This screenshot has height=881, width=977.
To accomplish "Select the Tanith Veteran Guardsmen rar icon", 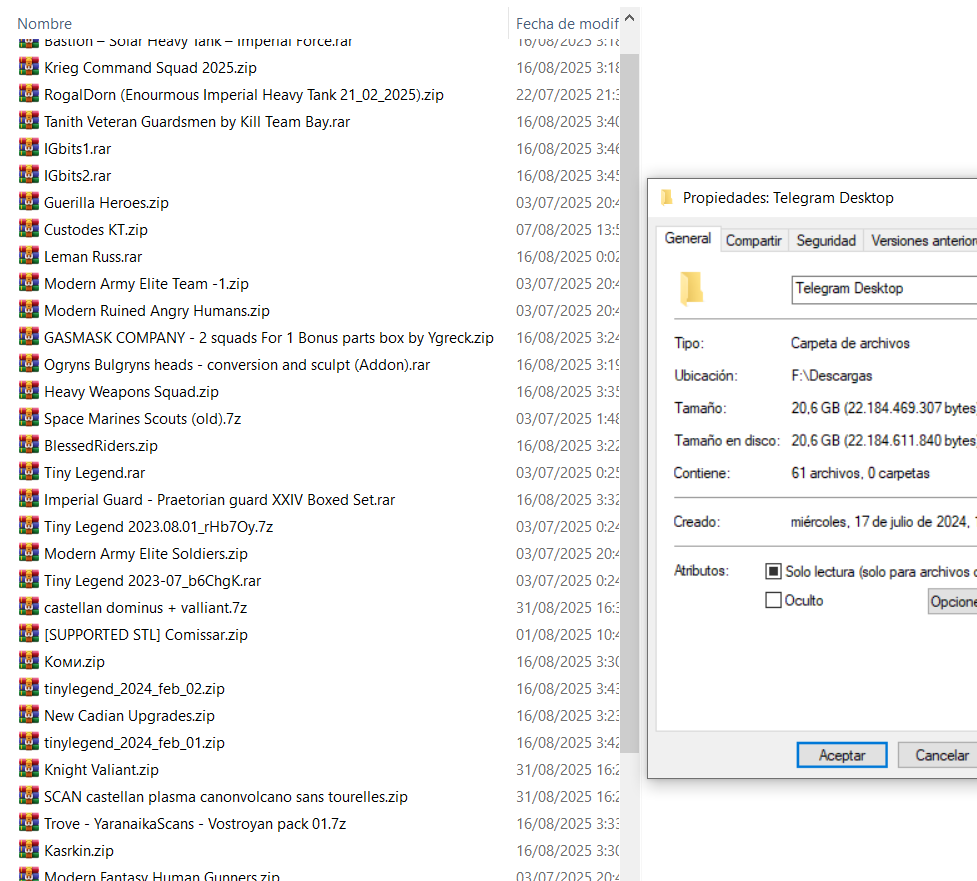I will pos(29,121).
